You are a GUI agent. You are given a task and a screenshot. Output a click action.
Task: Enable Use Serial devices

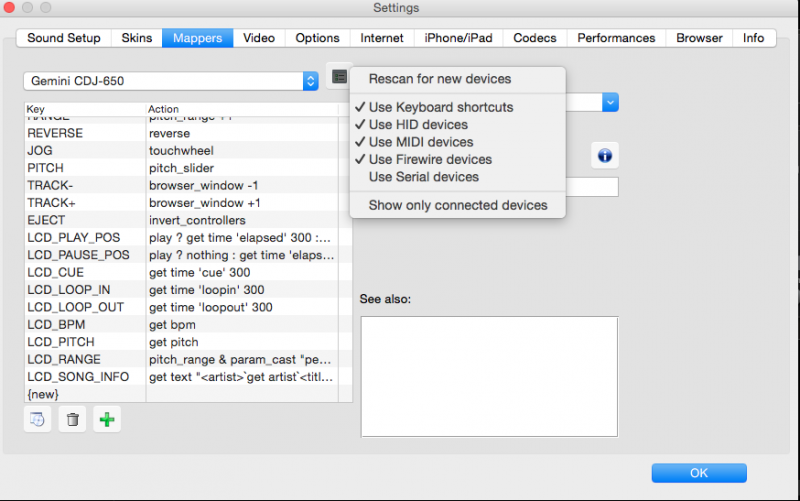click(x=423, y=177)
